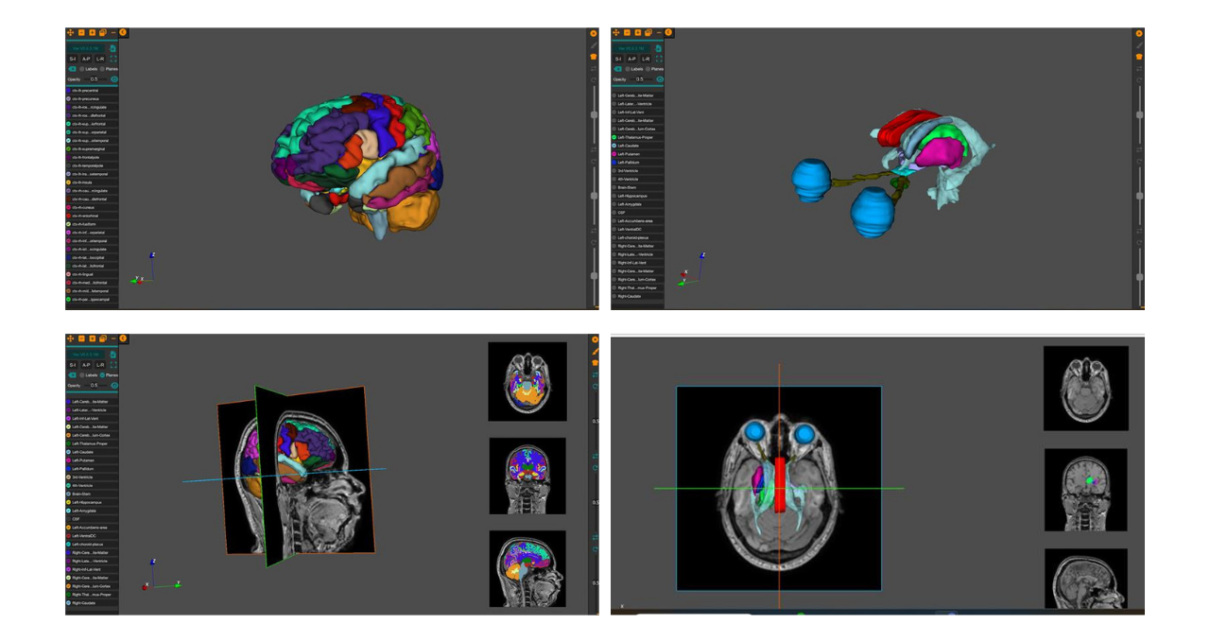This screenshot has width=1210, height=642.
Task: Click the fullscreen icon beside L-R in top-left panel
Action: tap(114, 59)
